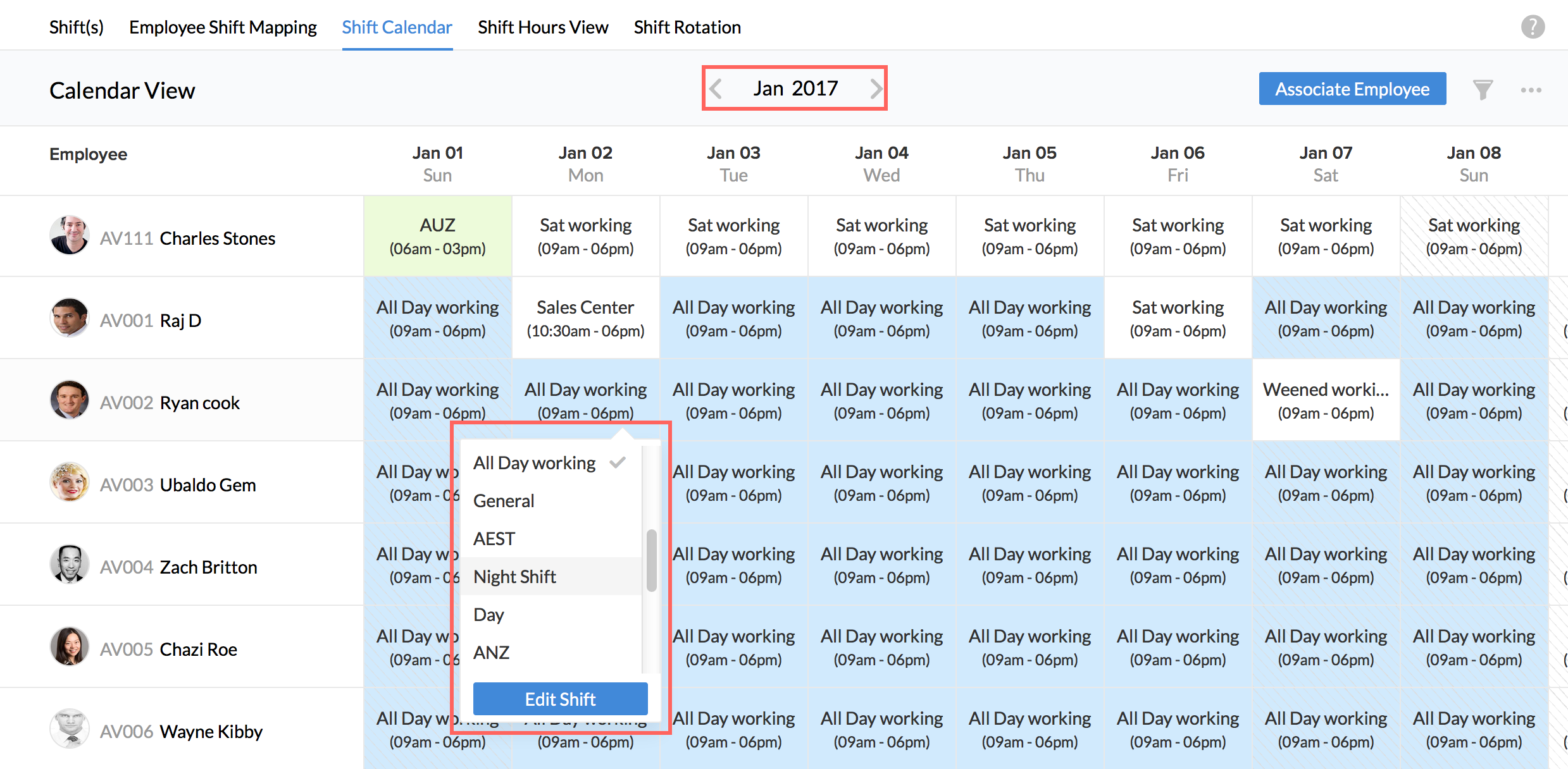Open the help question mark icon
The height and width of the screenshot is (769, 1568).
pyautogui.click(x=1532, y=27)
